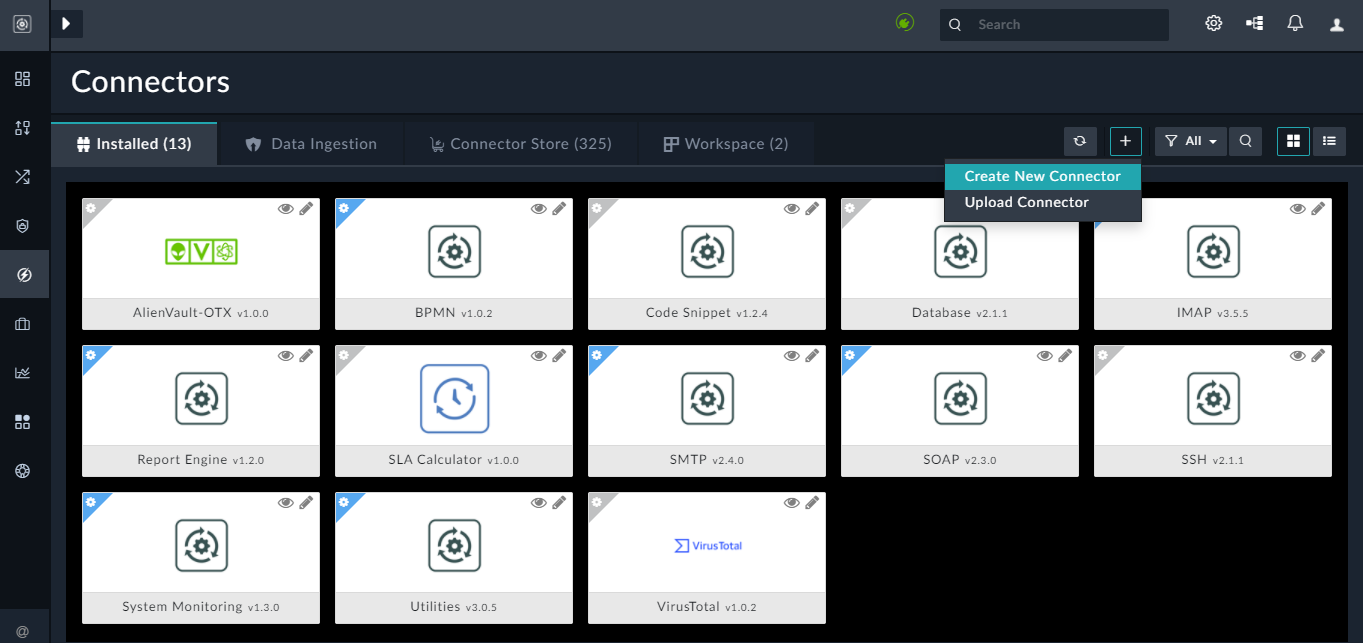Select the Queues icon in left sidebar
Image resolution: width=1363 pixels, height=643 pixels.
tap(22, 128)
